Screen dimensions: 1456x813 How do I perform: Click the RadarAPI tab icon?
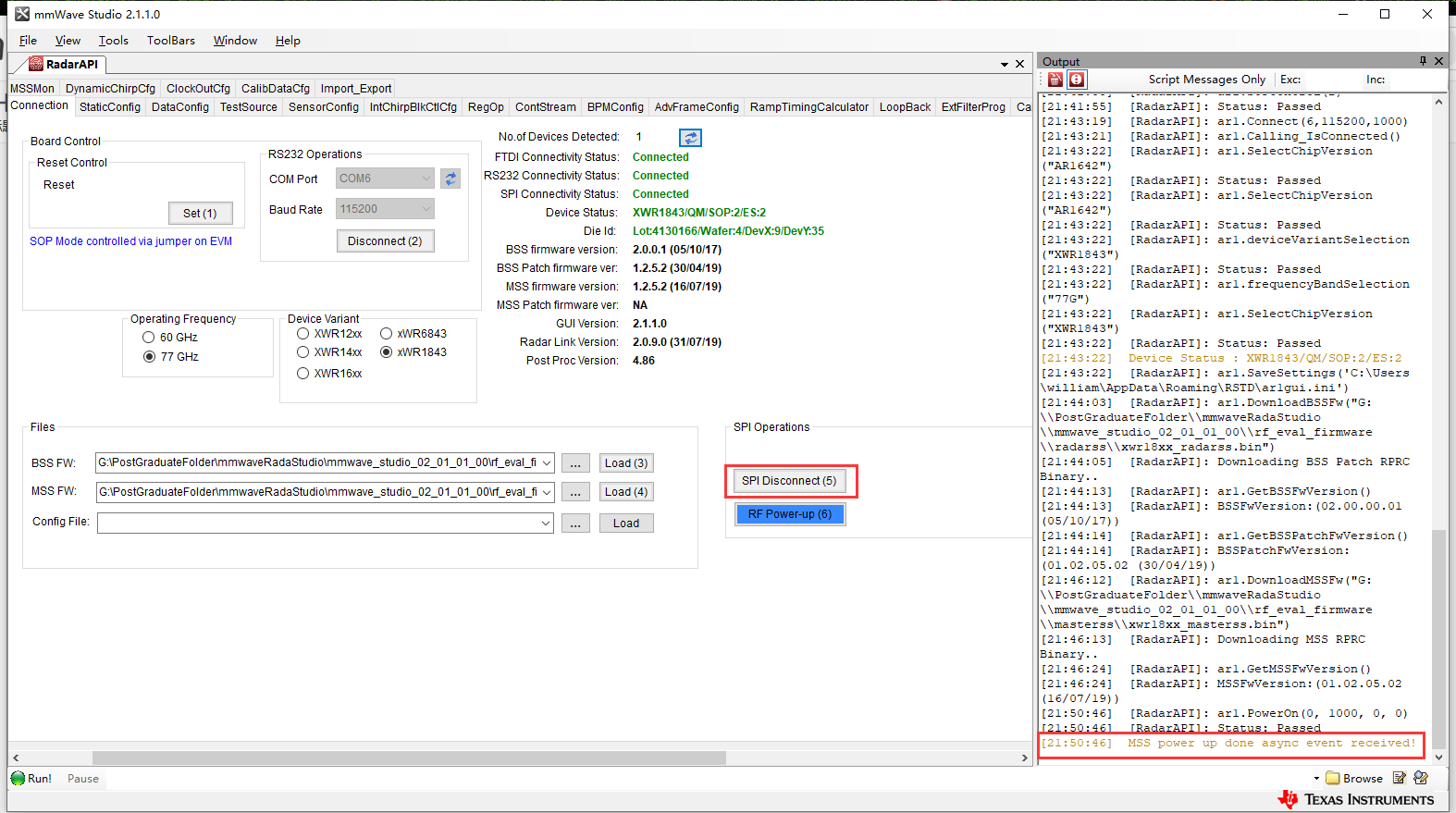click(x=36, y=64)
